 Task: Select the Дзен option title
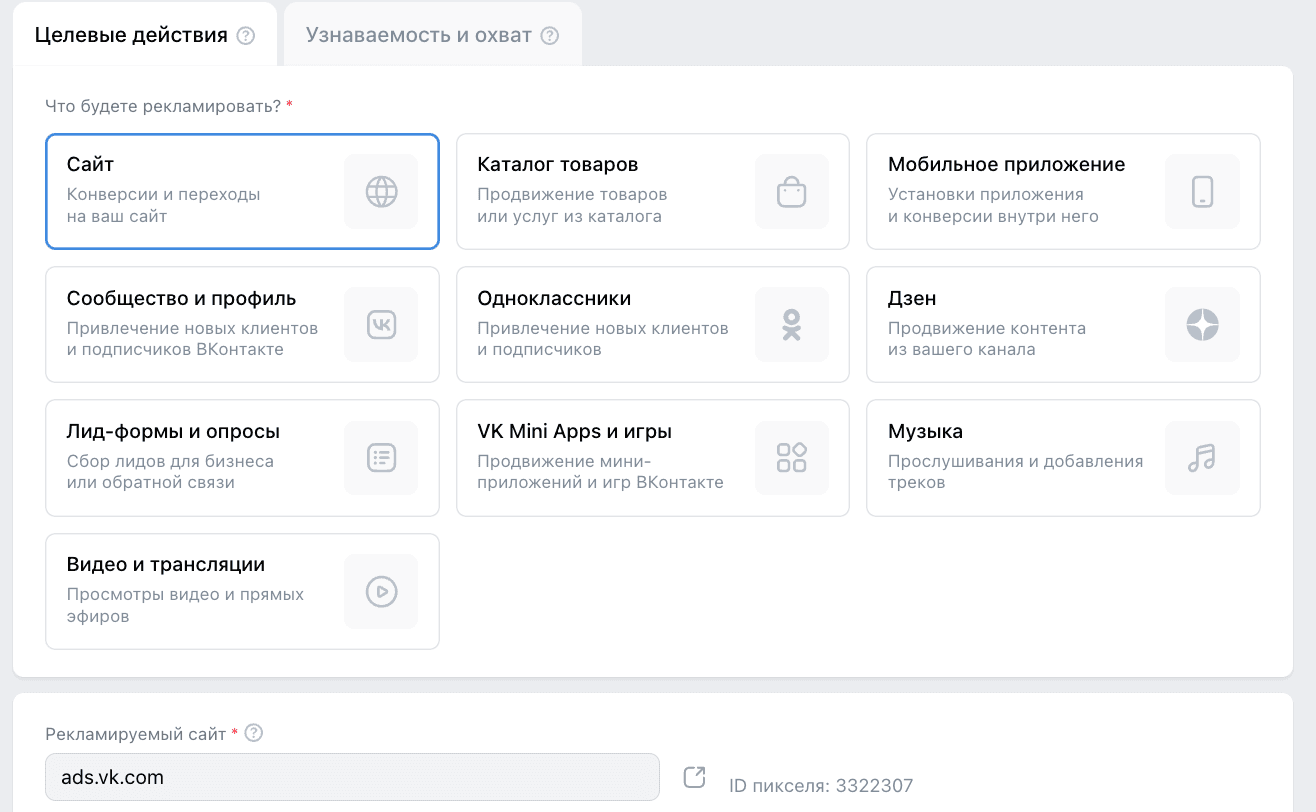(x=912, y=298)
